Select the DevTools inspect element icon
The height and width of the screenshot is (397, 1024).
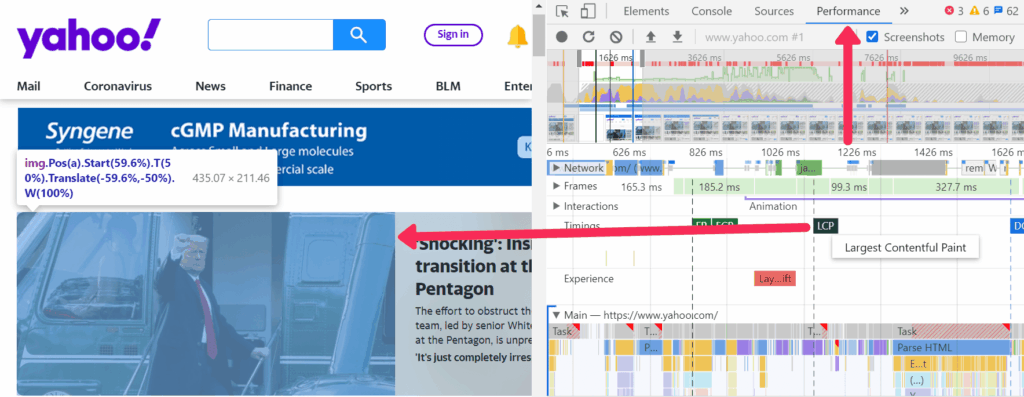click(x=562, y=11)
